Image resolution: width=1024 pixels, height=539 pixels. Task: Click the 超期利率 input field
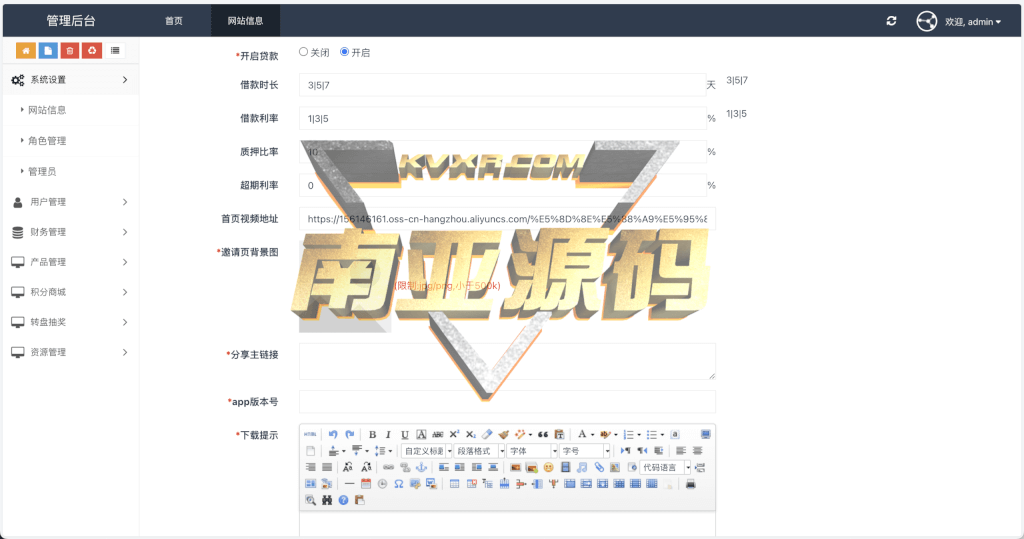point(502,186)
